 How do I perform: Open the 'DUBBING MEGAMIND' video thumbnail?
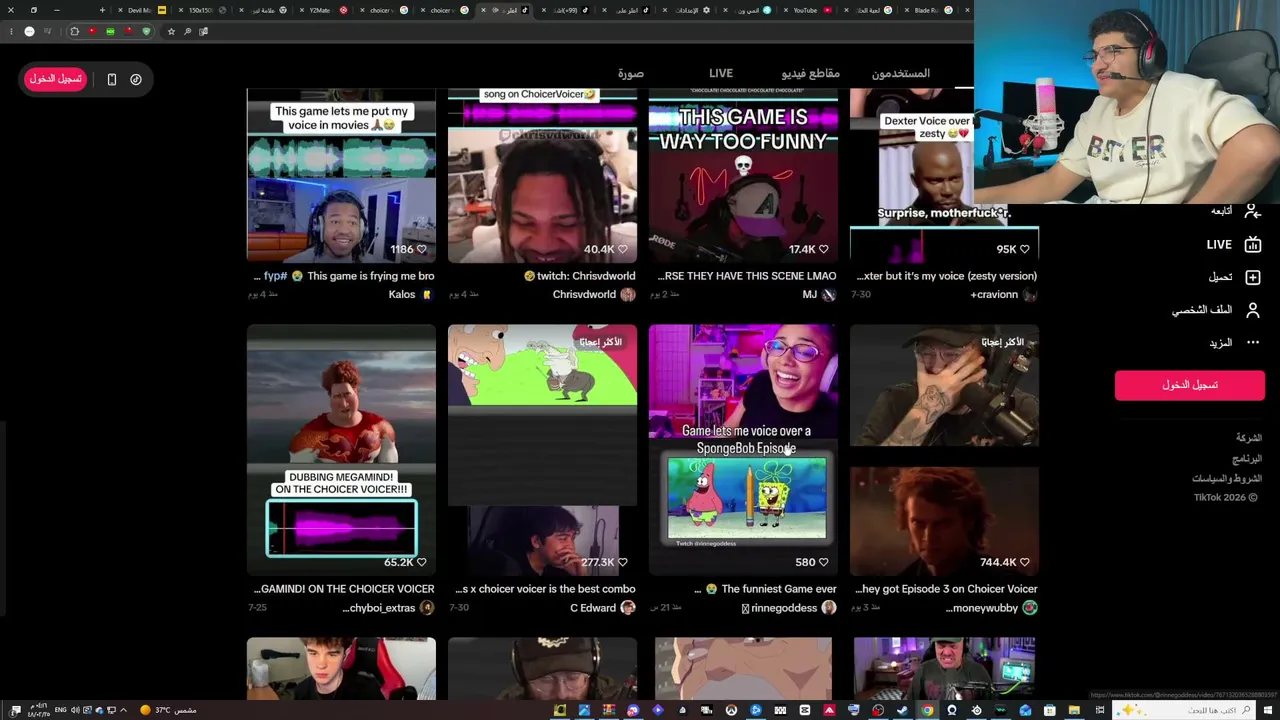[x=341, y=450]
